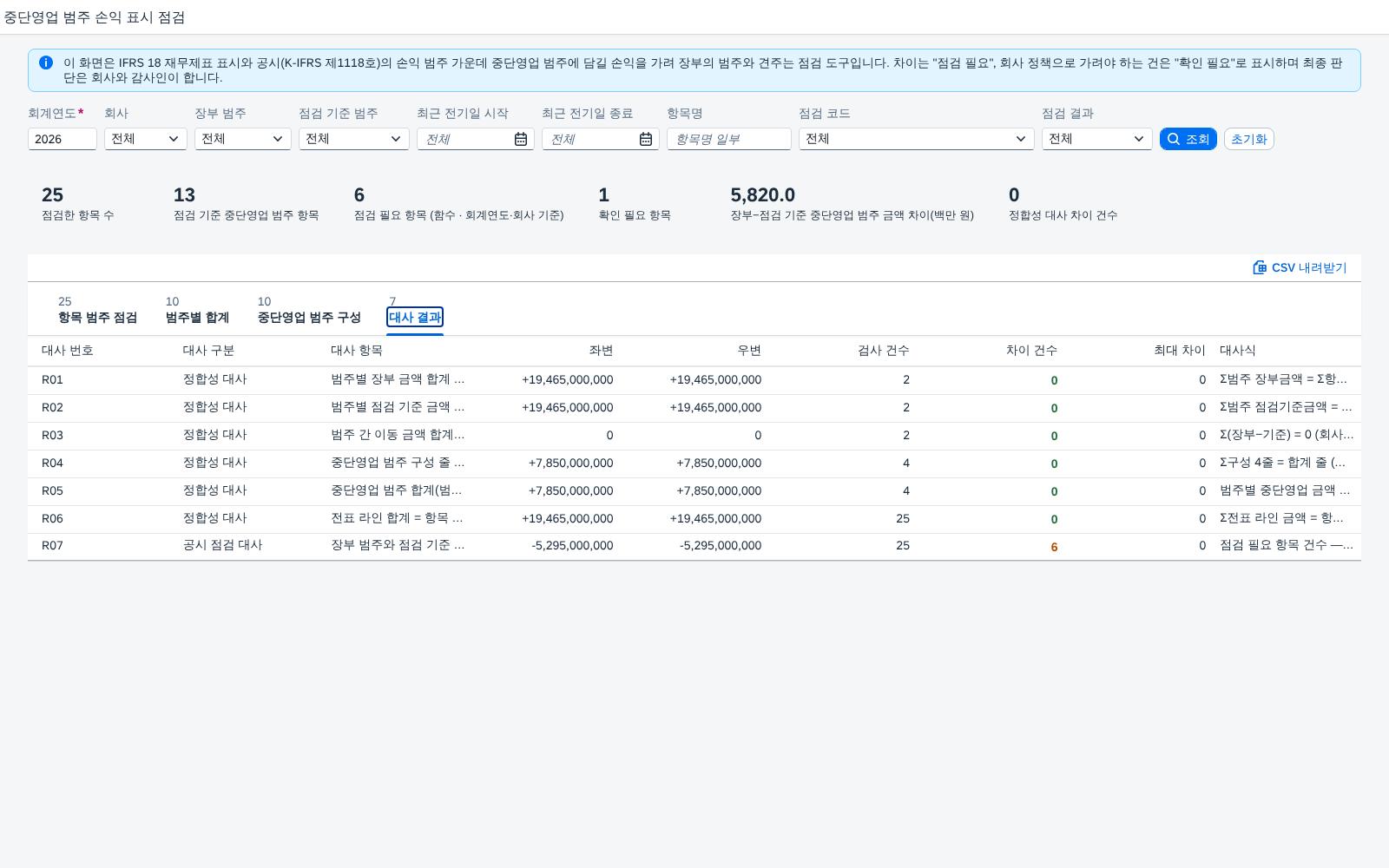Expand the 장부 범주 dropdown
The width and height of the screenshot is (1389, 868).
point(243,139)
